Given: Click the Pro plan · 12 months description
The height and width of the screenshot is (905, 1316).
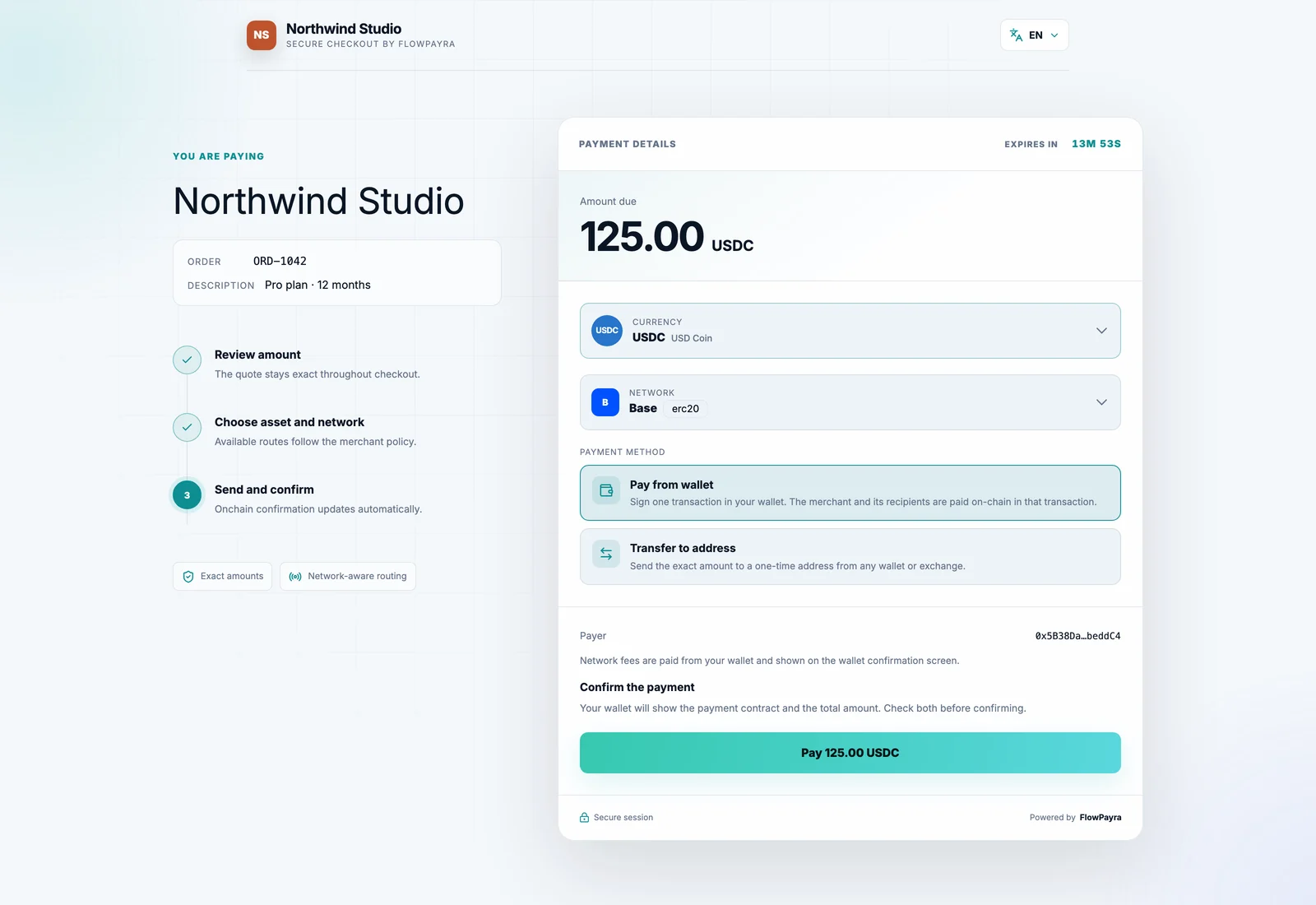Looking at the screenshot, I should (317, 285).
